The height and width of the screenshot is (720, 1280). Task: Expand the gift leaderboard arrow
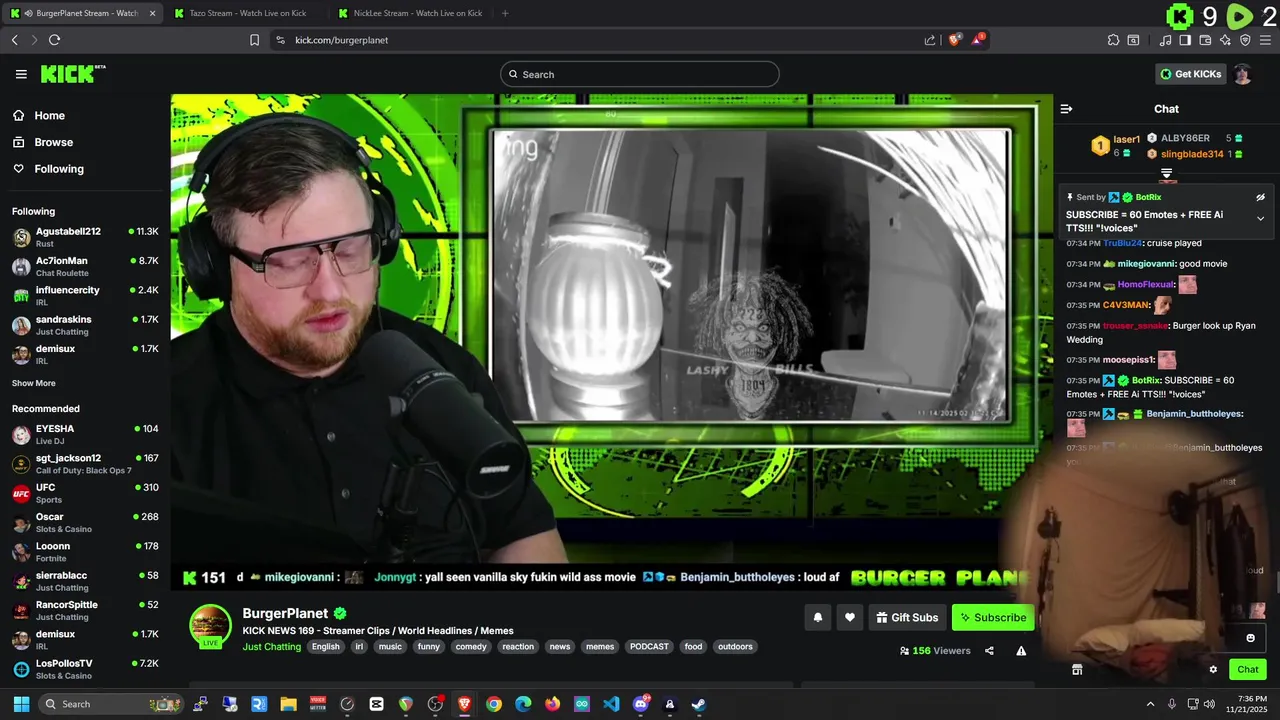pyautogui.click(x=1166, y=174)
